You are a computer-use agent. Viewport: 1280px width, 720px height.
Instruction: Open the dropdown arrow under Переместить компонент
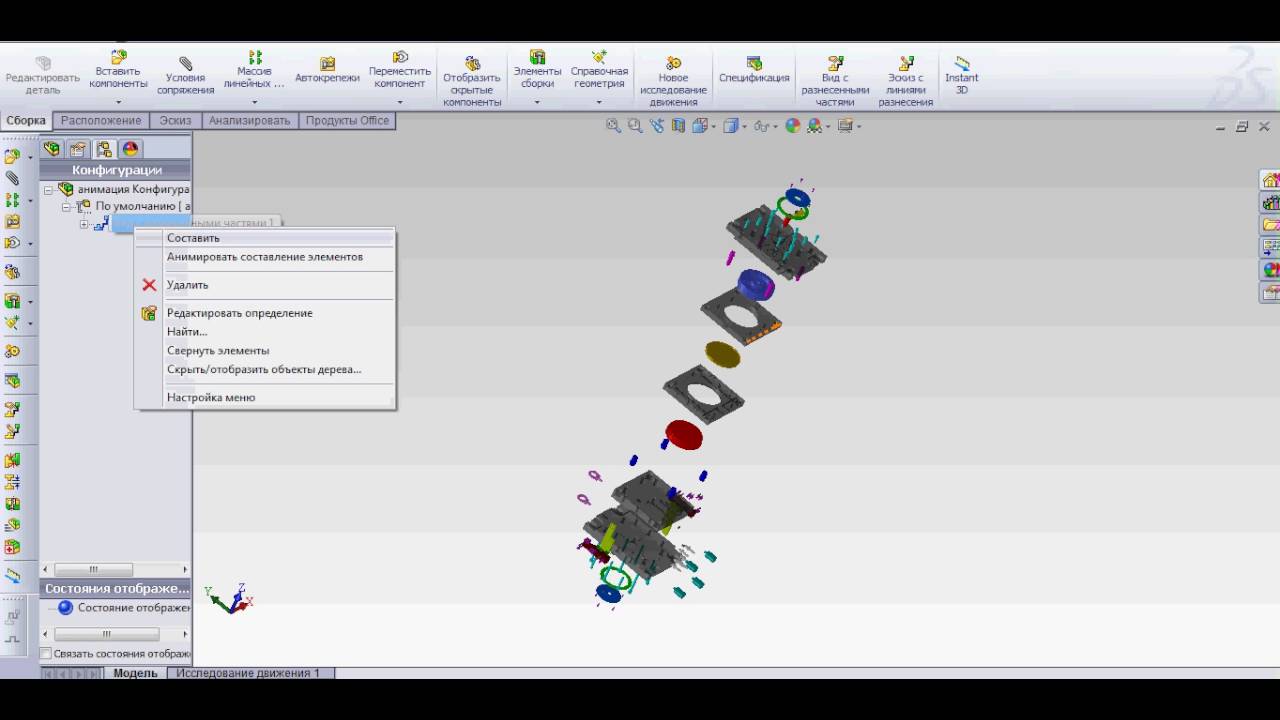pos(400,102)
